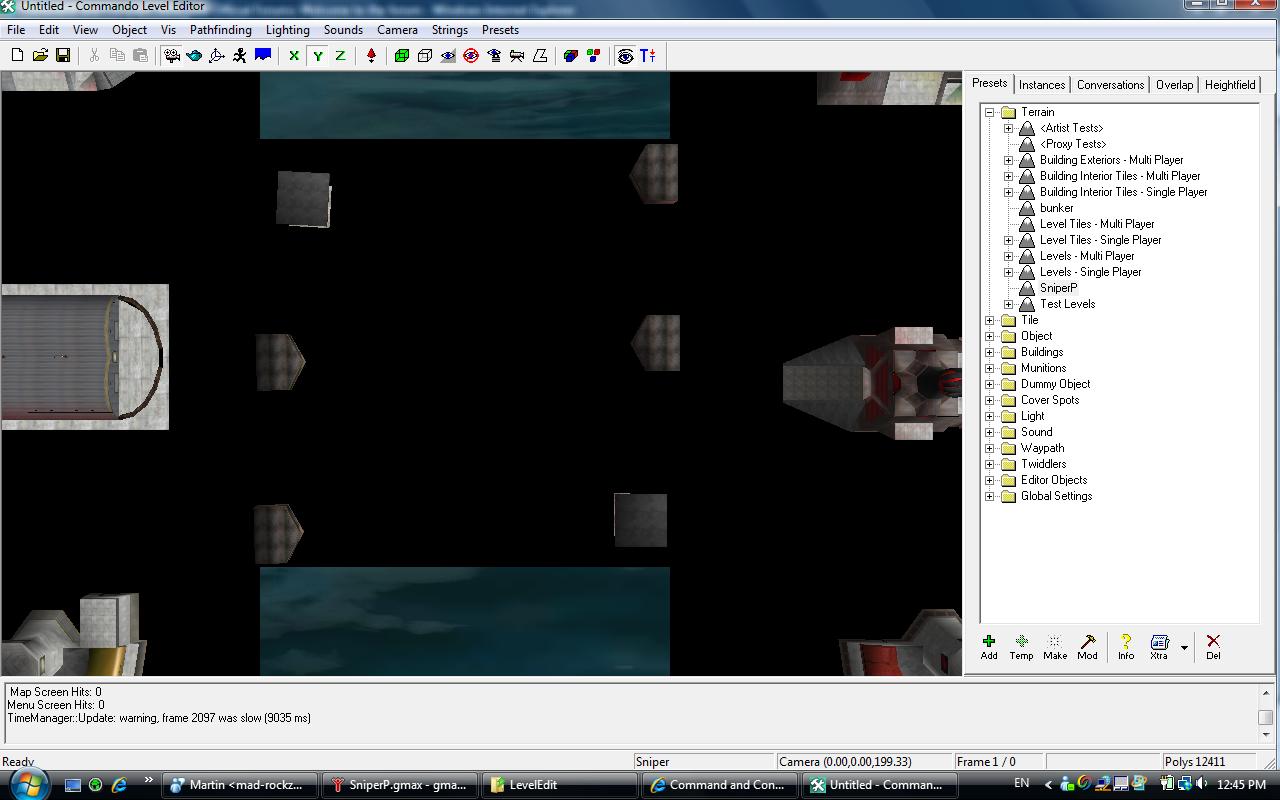Viewport: 1280px width, 800px height.
Task: Select the camera mode toolbar icon
Action: 172,56
